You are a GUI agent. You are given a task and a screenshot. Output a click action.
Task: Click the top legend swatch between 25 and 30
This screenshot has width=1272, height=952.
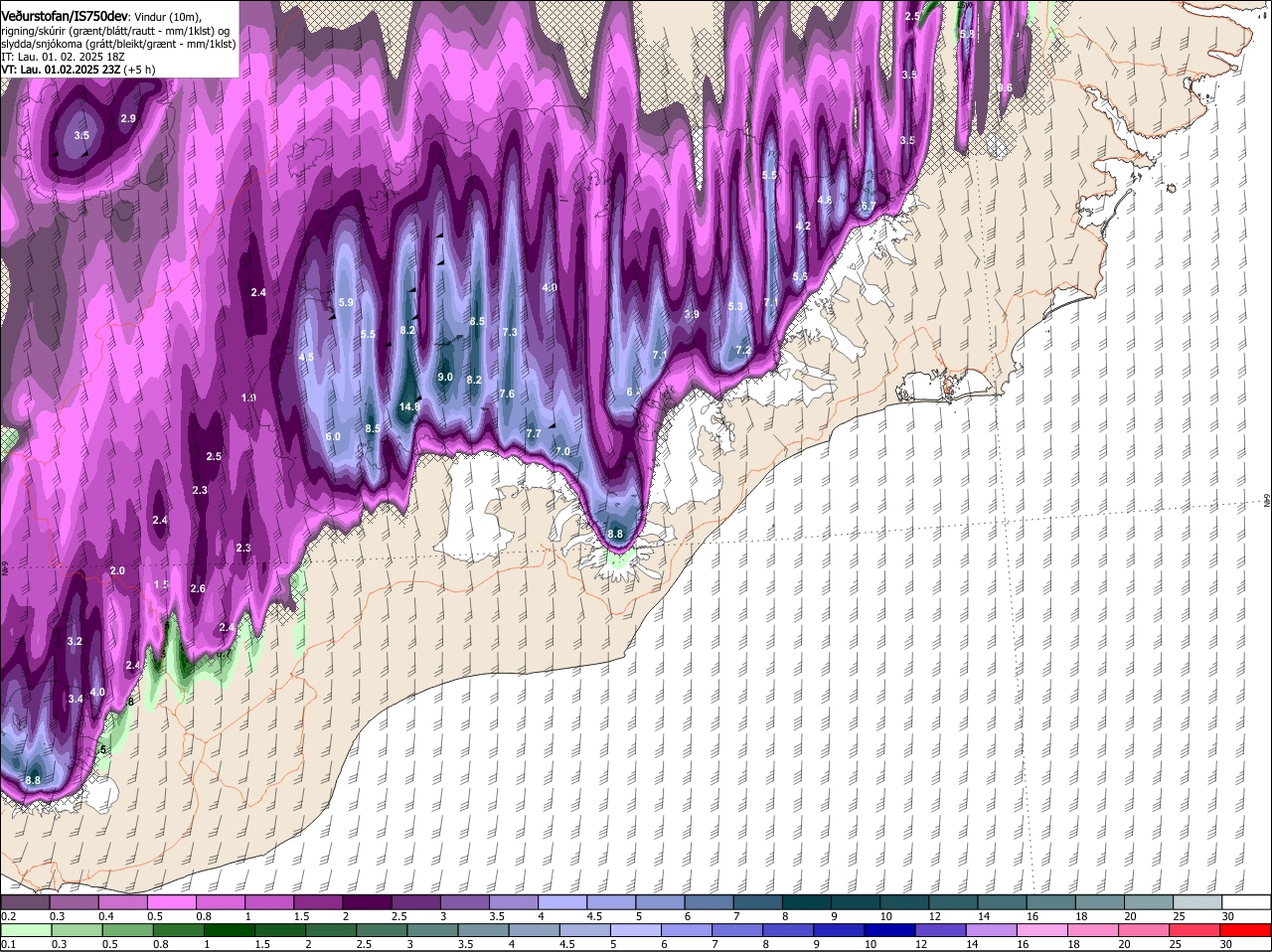click(x=1198, y=902)
